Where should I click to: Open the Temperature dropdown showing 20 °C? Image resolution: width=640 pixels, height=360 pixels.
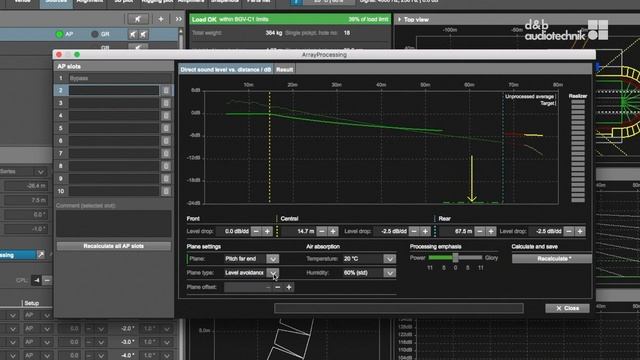[389, 259]
